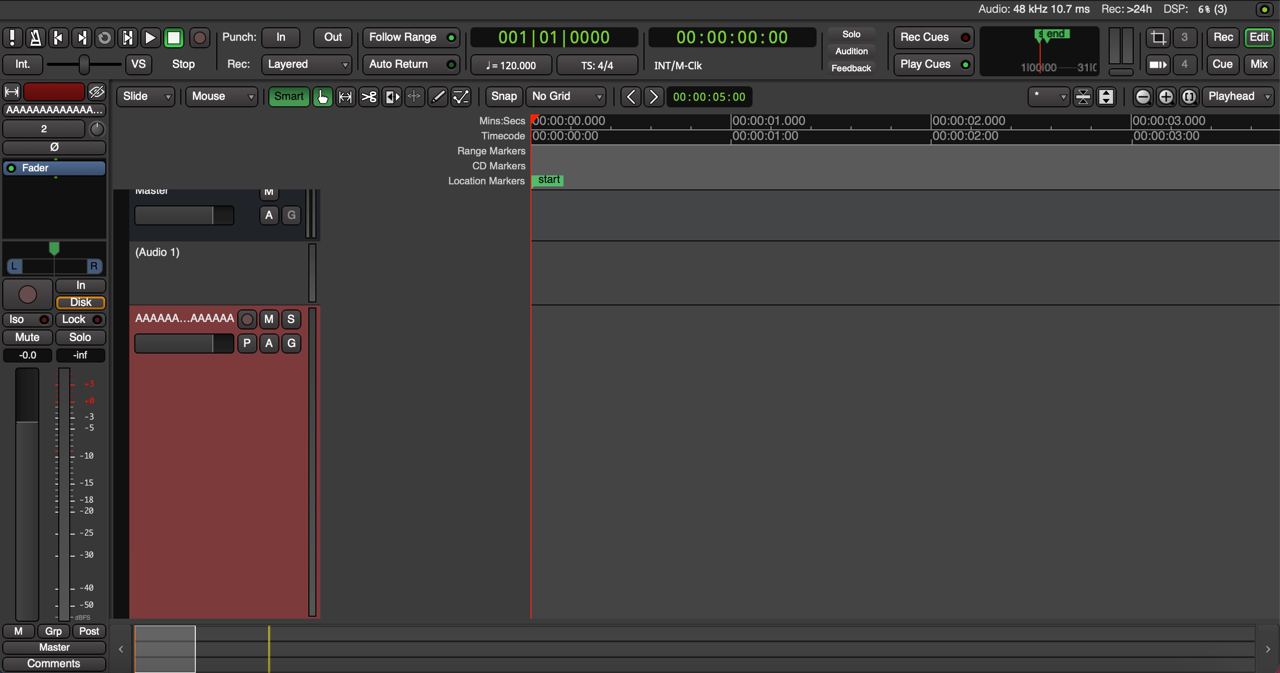
Task: Open the Layered record mode dropdown
Action: [306, 64]
